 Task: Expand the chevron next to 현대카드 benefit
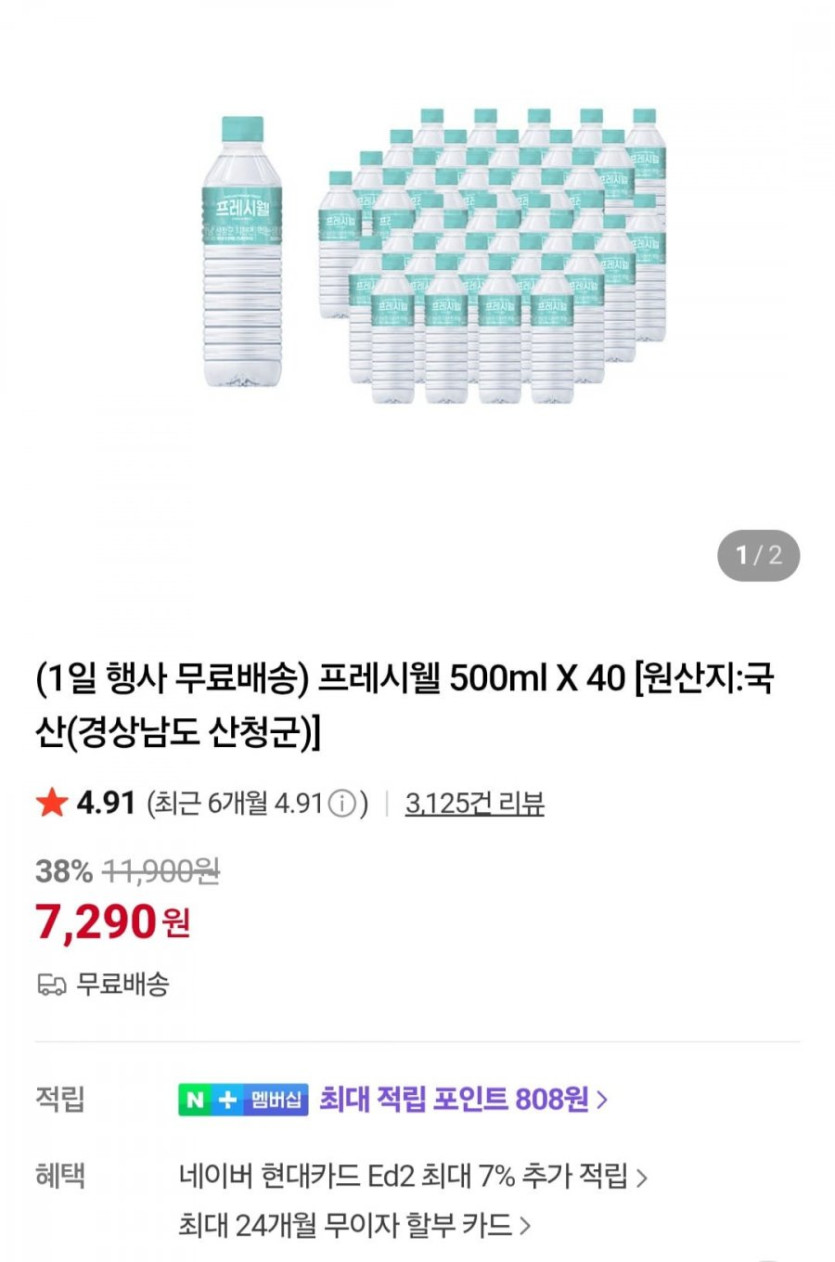click(642, 1177)
